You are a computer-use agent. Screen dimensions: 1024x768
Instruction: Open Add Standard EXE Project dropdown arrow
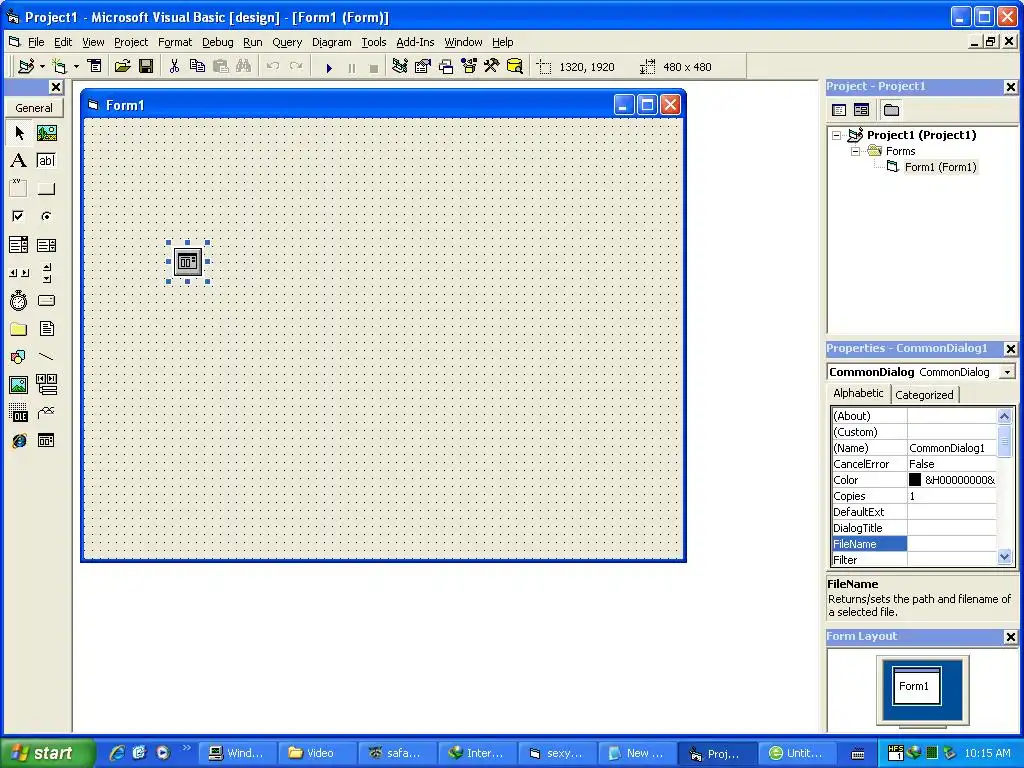click(x=42, y=67)
